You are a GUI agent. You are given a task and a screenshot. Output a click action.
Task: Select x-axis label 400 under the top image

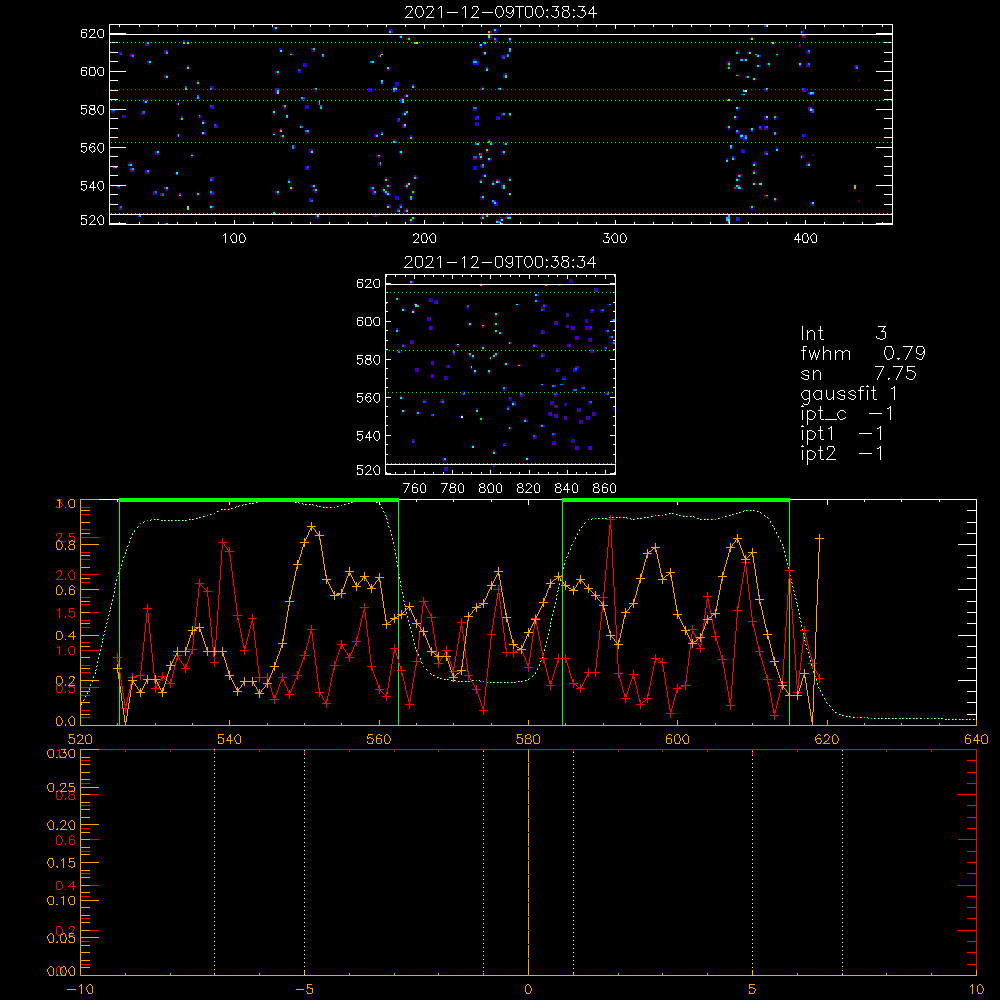[805, 239]
